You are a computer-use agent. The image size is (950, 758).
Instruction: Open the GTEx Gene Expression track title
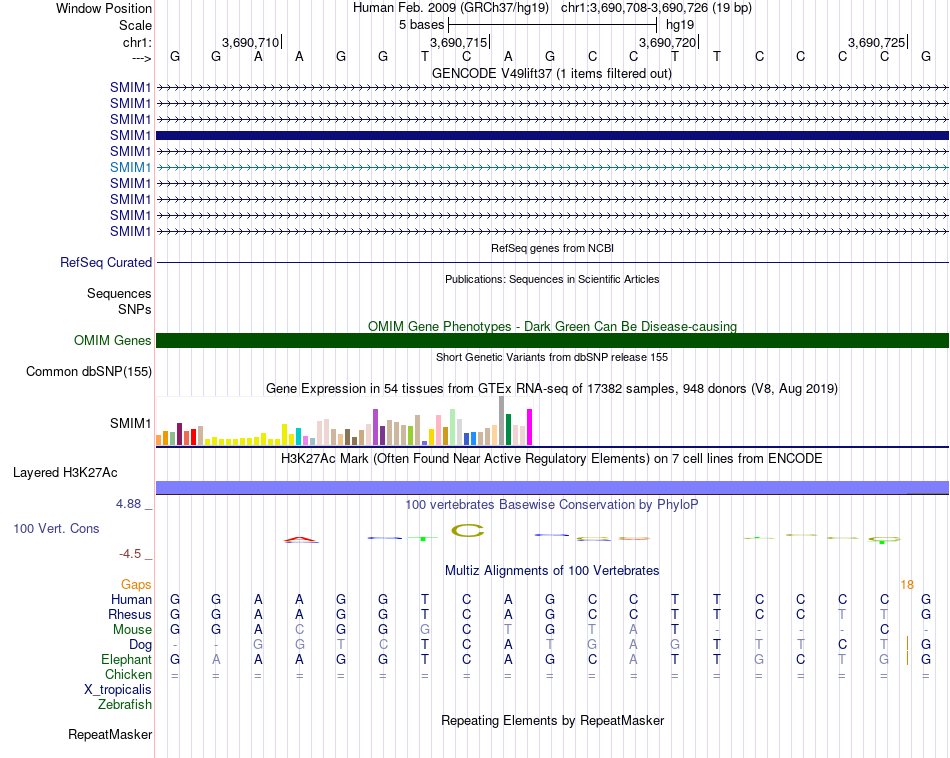[x=552, y=388]
